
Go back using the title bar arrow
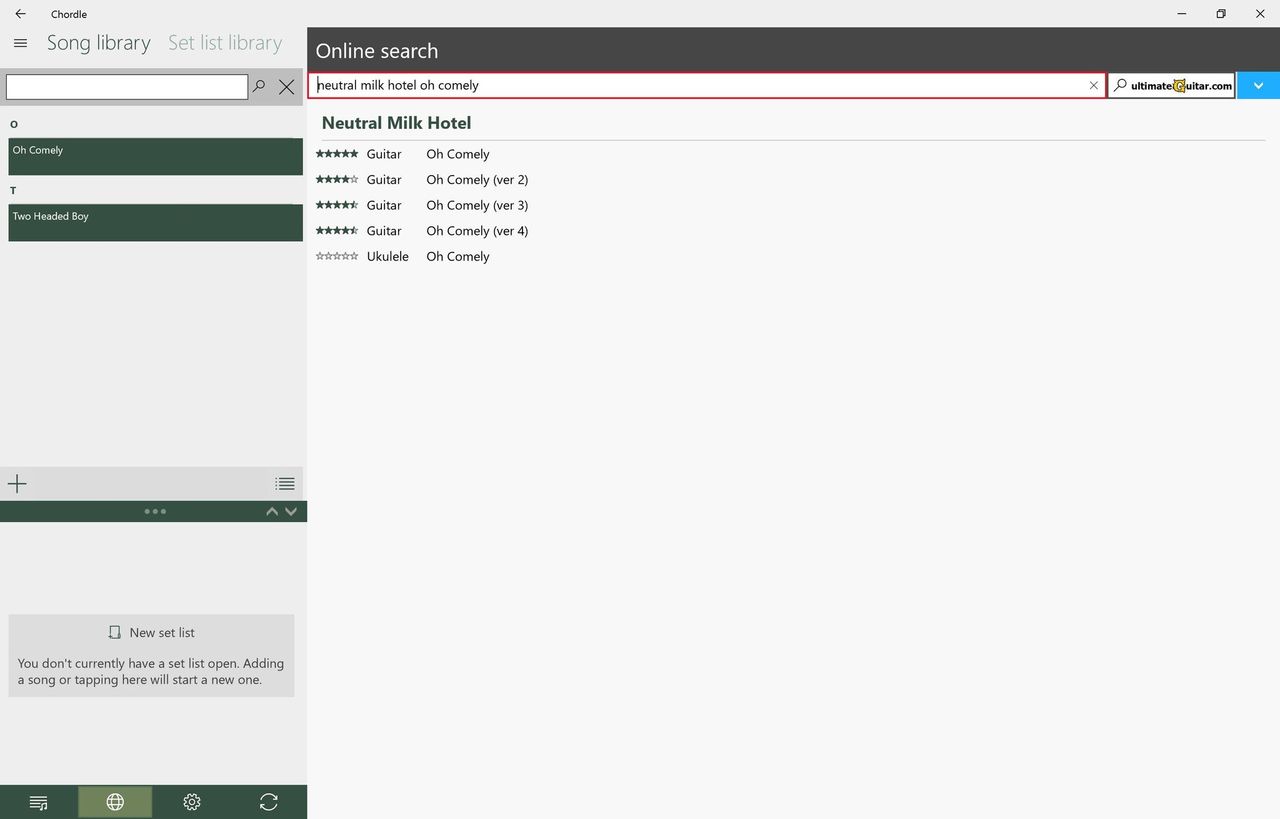(x=20, y=14)
